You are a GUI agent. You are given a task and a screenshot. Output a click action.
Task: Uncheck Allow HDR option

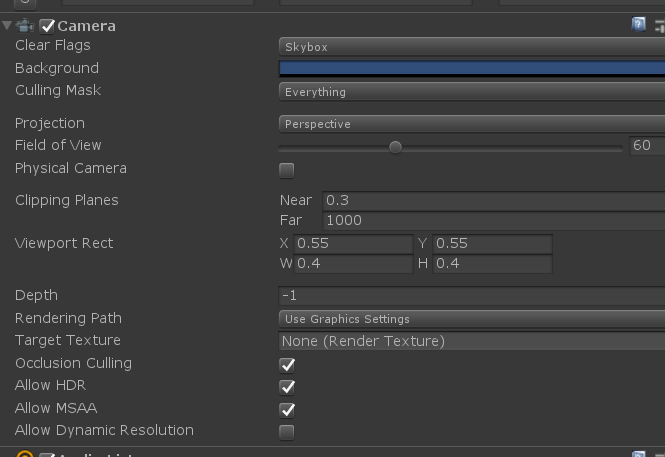(287, 387)
